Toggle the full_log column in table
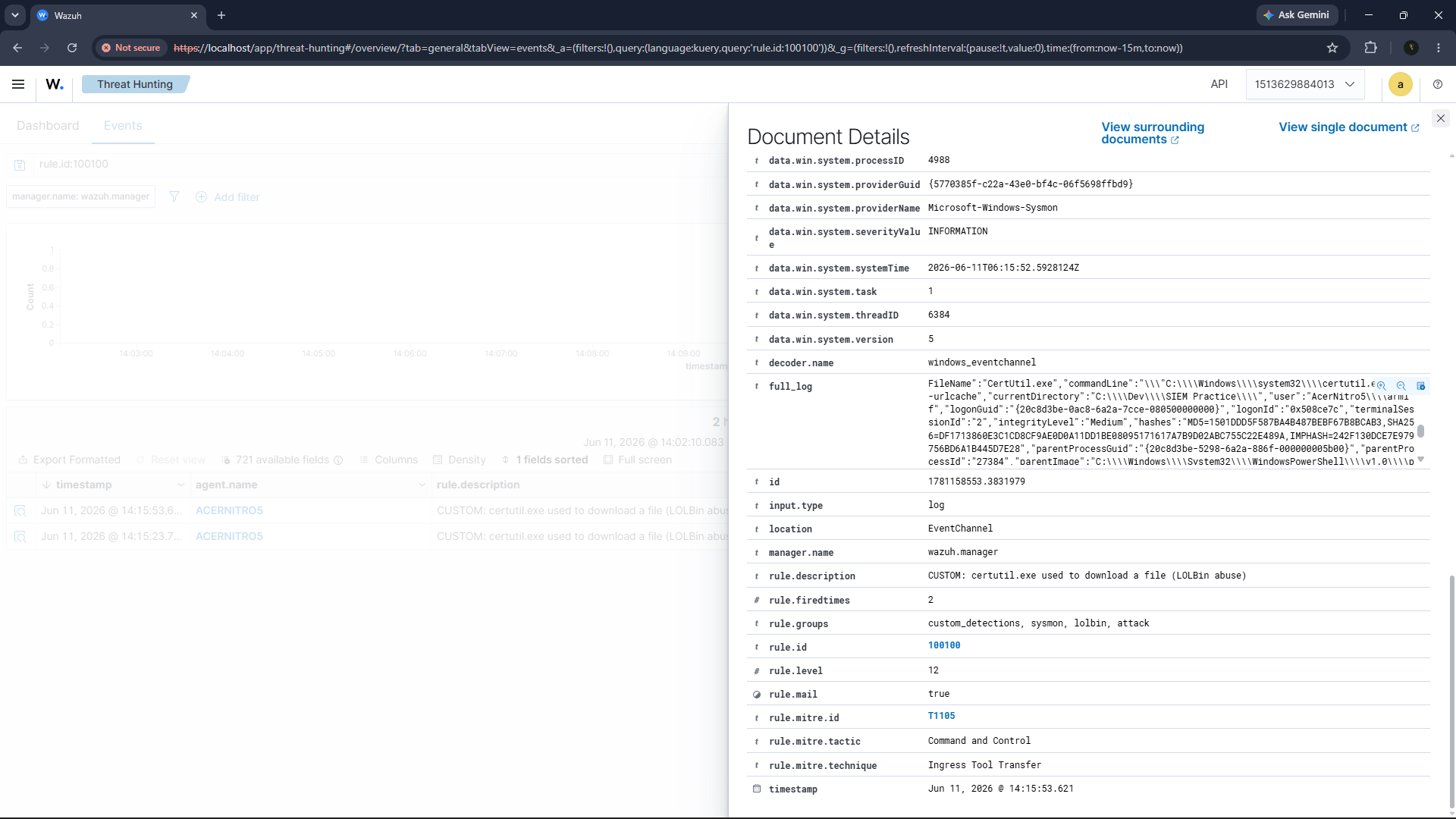1456x819 pixels. pos(1421,386)
